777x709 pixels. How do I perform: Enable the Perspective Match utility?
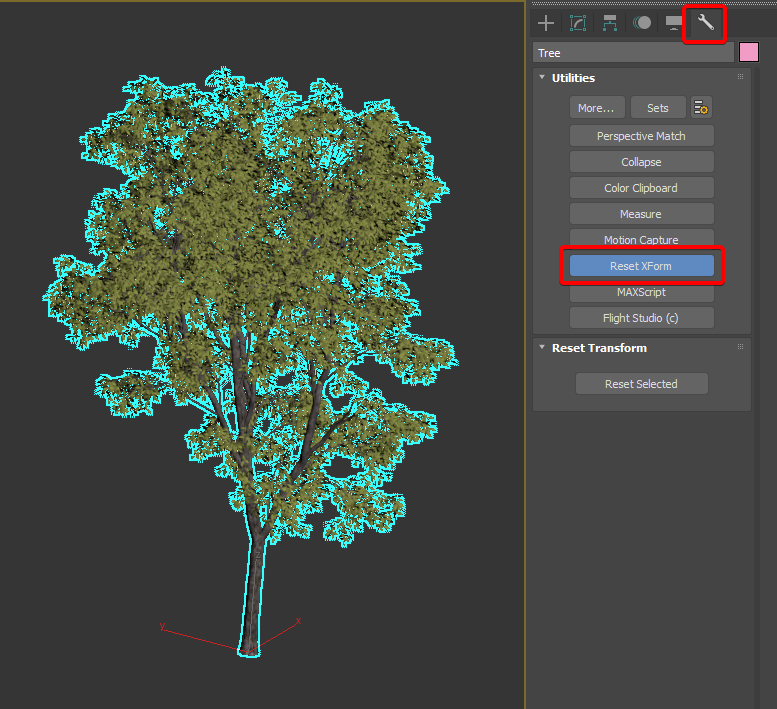tap(641, 136)
